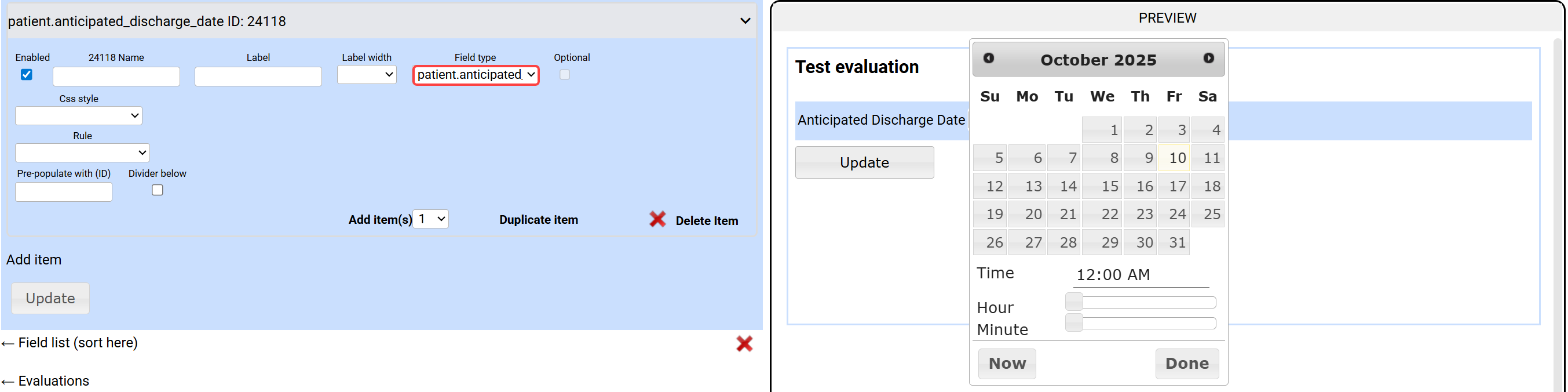This screenshot has width=1568, height=392.
Task: Open the Field type dropdown
Action: coord(476,75)
